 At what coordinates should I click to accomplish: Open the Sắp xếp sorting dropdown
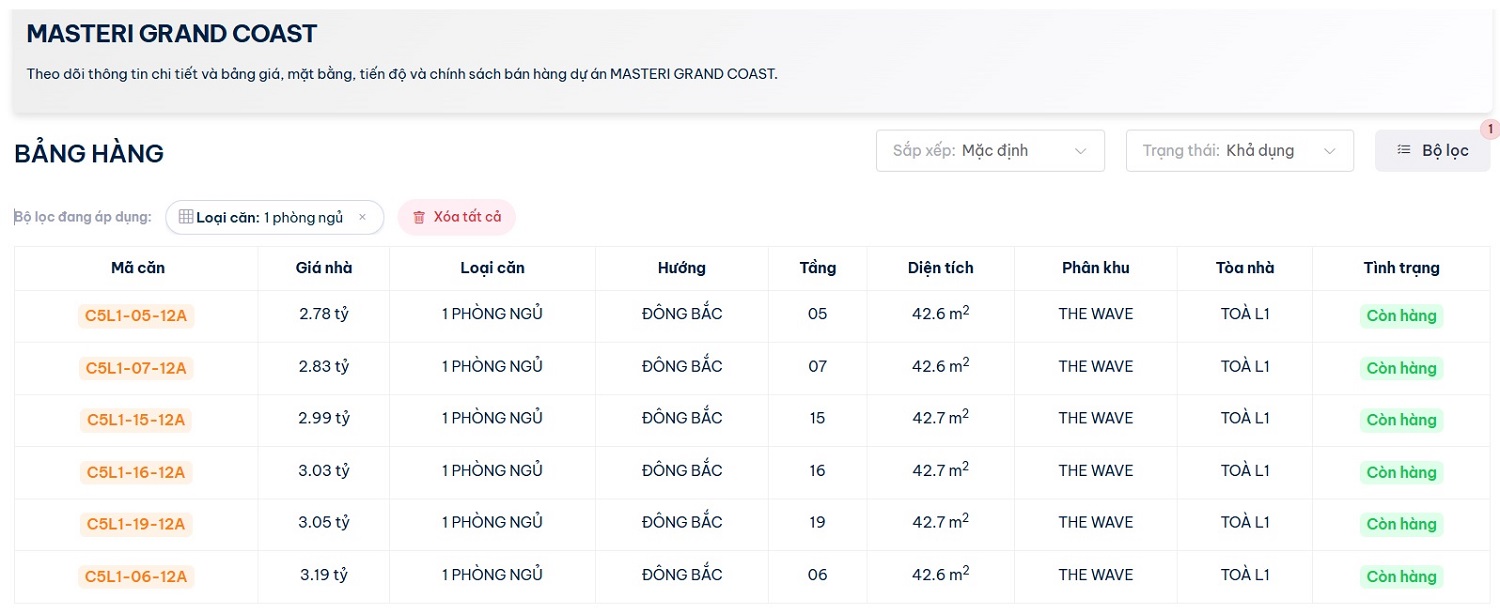click(x=989, y=151)
